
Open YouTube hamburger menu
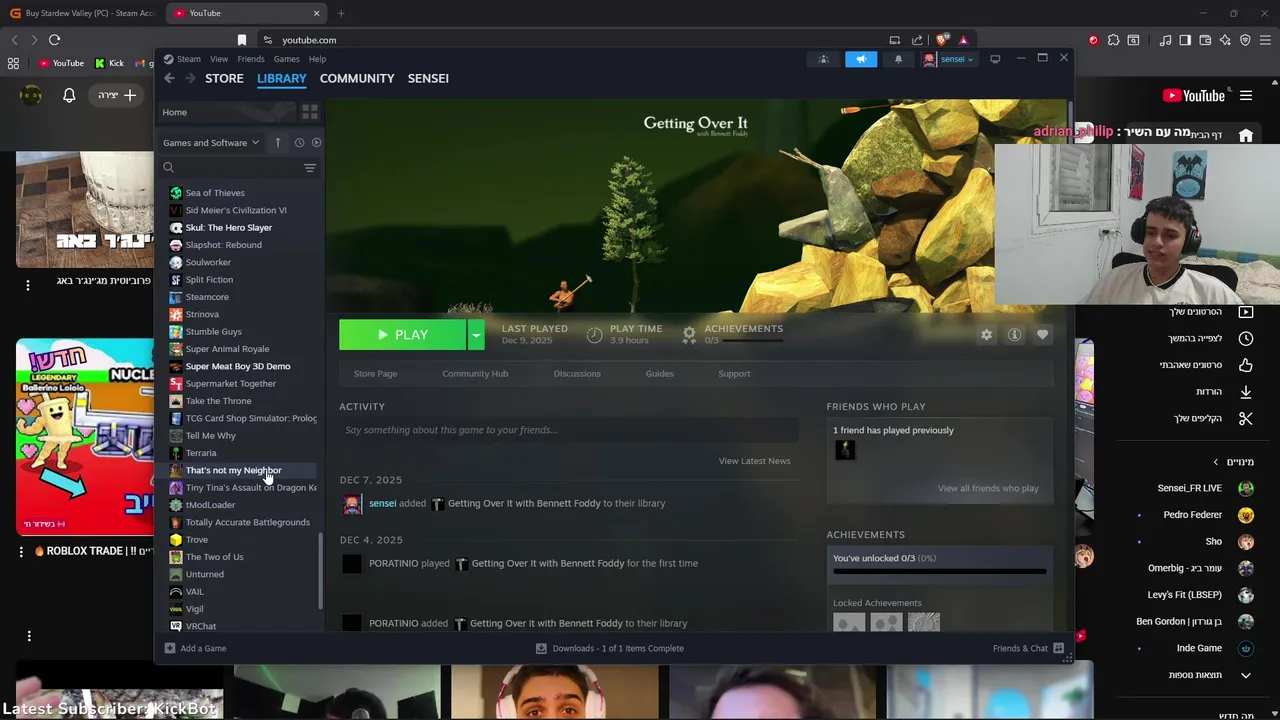(x=1246, y=96)
